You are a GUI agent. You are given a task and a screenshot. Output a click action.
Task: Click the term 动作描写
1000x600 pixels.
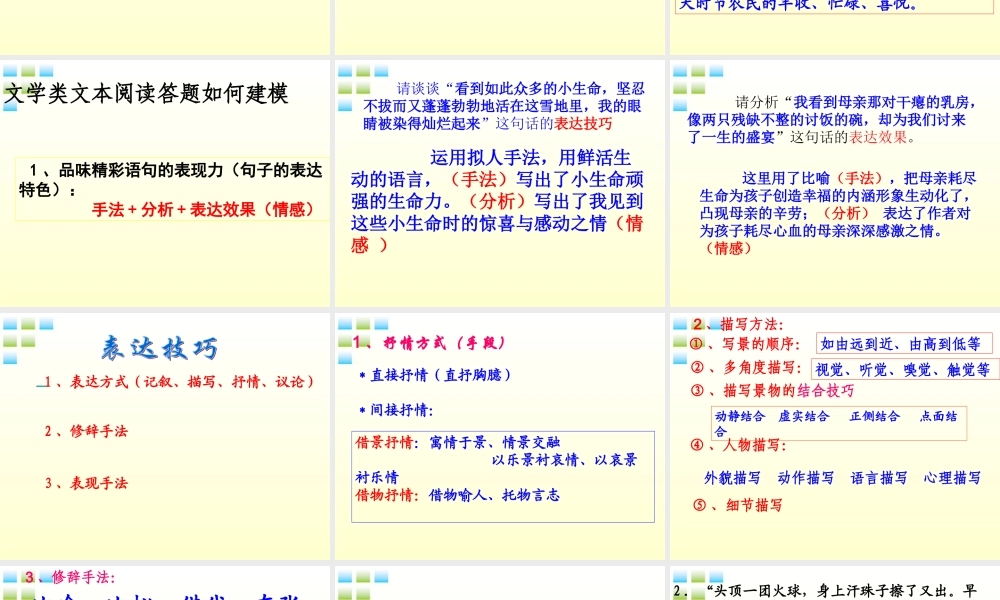point(805,478)
